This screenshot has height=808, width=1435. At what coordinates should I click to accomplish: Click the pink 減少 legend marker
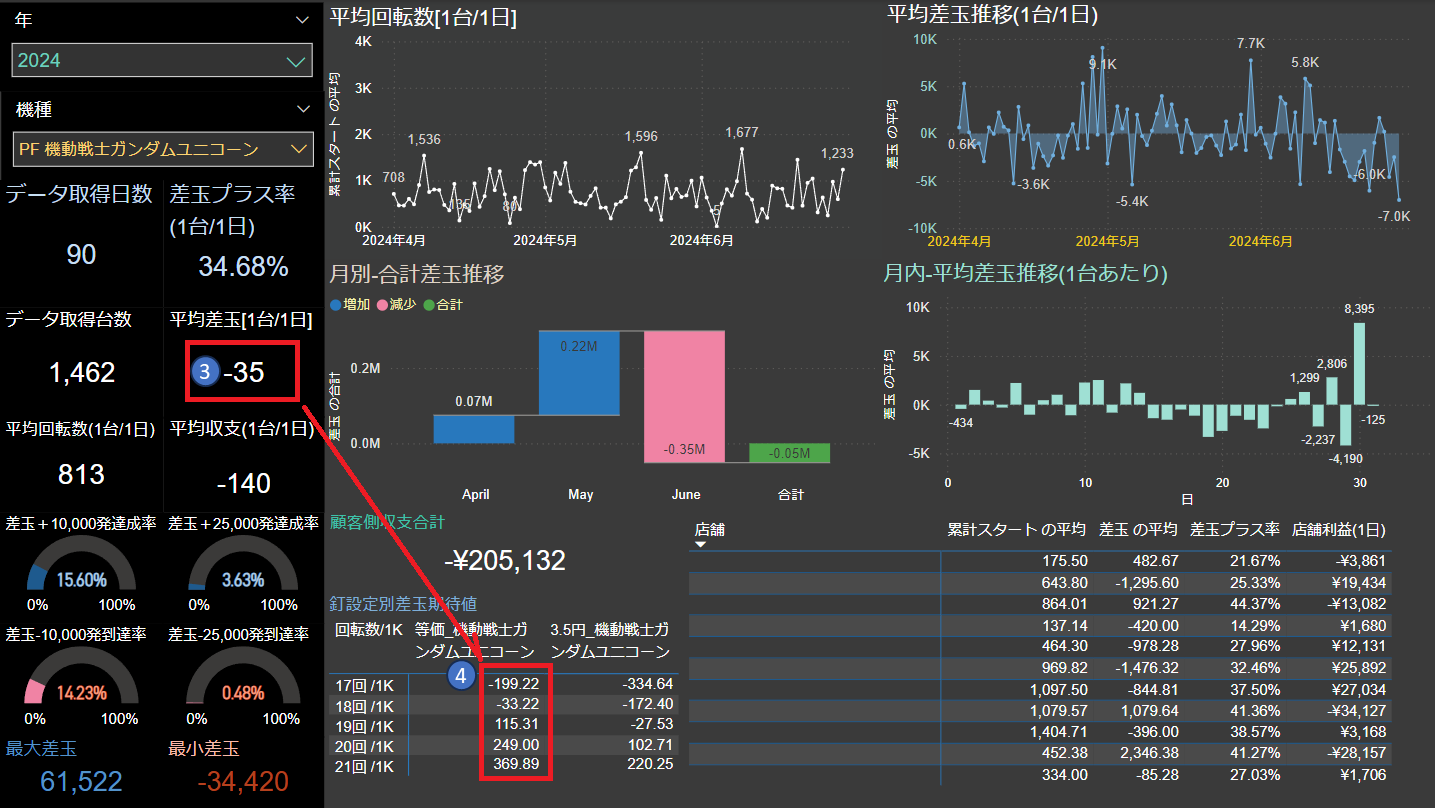click(381, 305)
